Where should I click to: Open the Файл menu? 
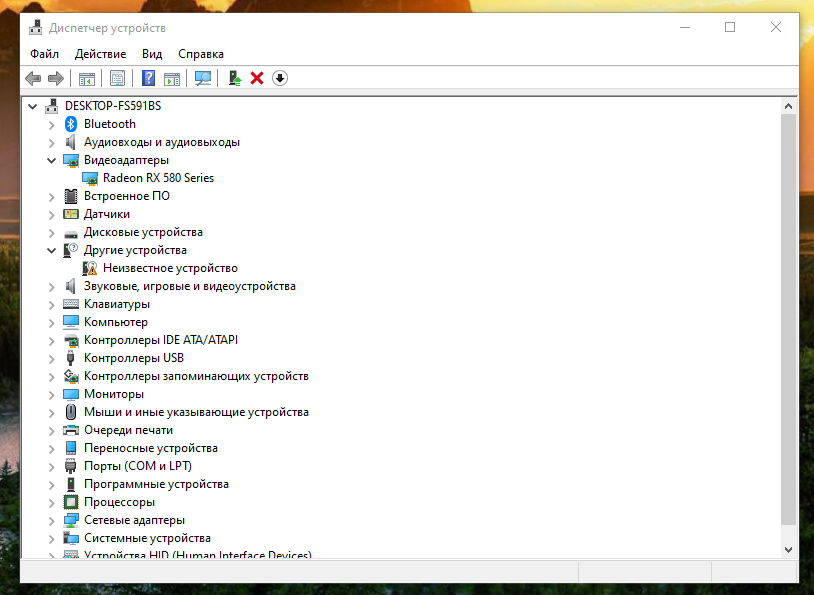click(44, 54)
